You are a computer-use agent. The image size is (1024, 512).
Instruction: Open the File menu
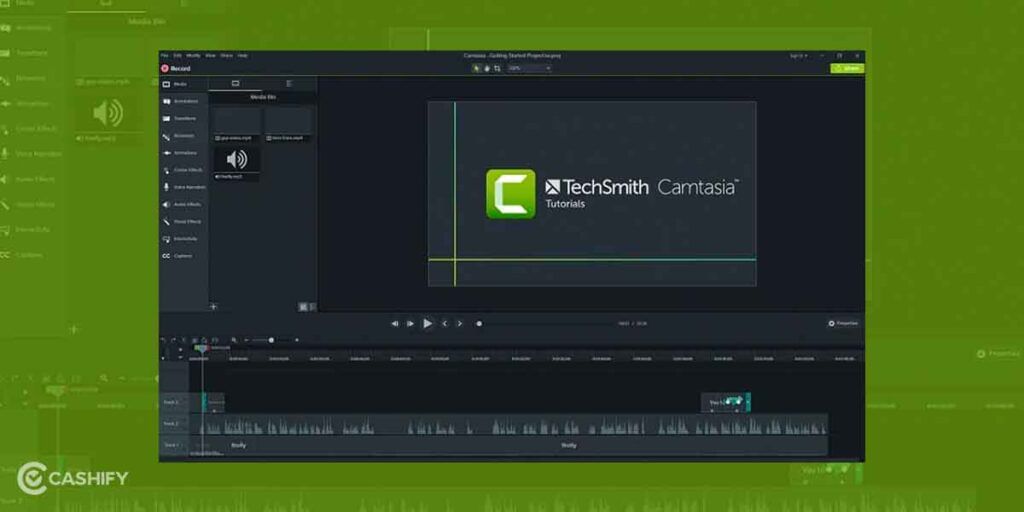coord(165,56)
